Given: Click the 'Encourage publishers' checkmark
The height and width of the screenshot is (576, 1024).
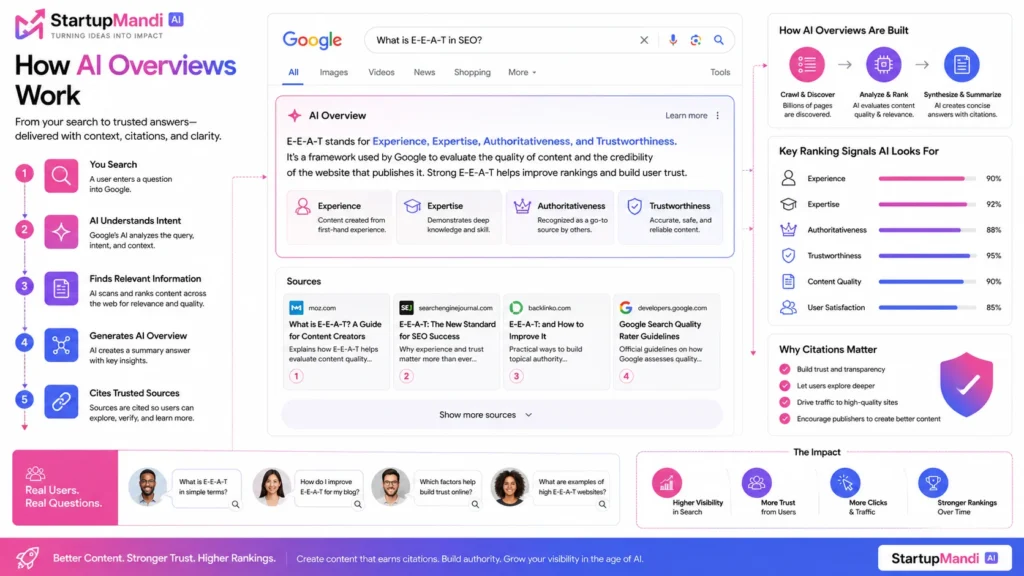Looking at the screenshot, I should [x=785, y=419].
